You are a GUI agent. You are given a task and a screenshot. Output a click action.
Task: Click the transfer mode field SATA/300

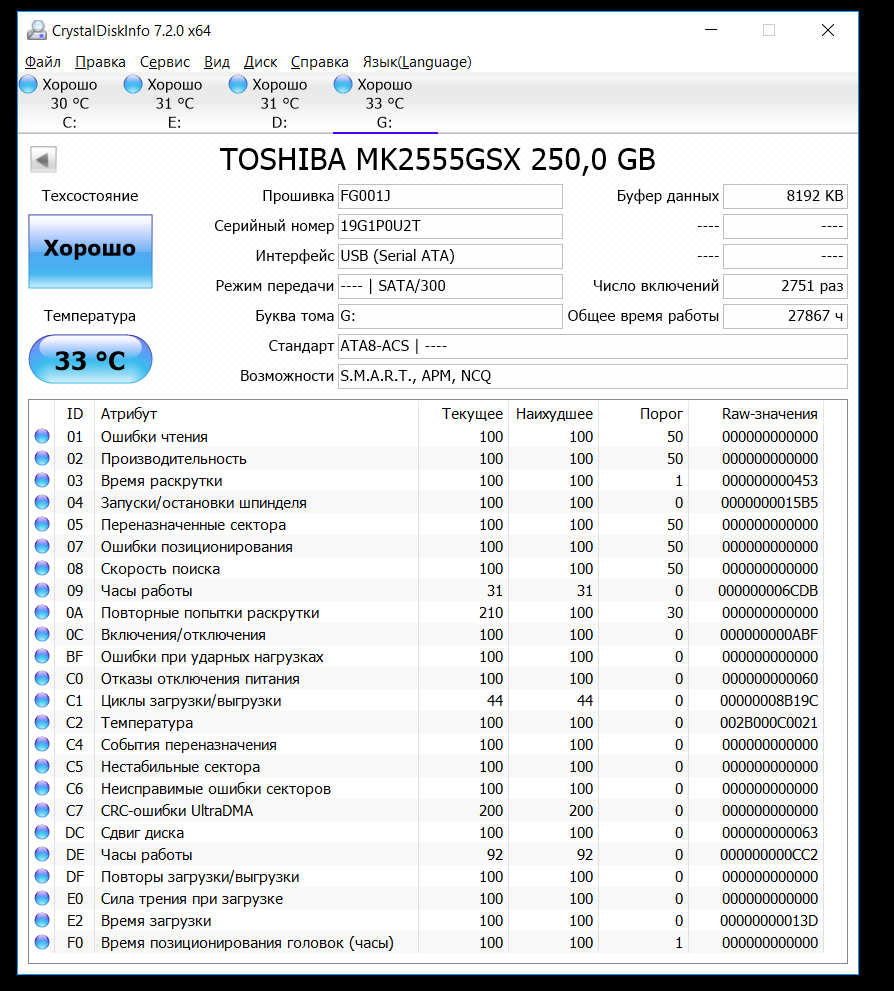point(450,286)
